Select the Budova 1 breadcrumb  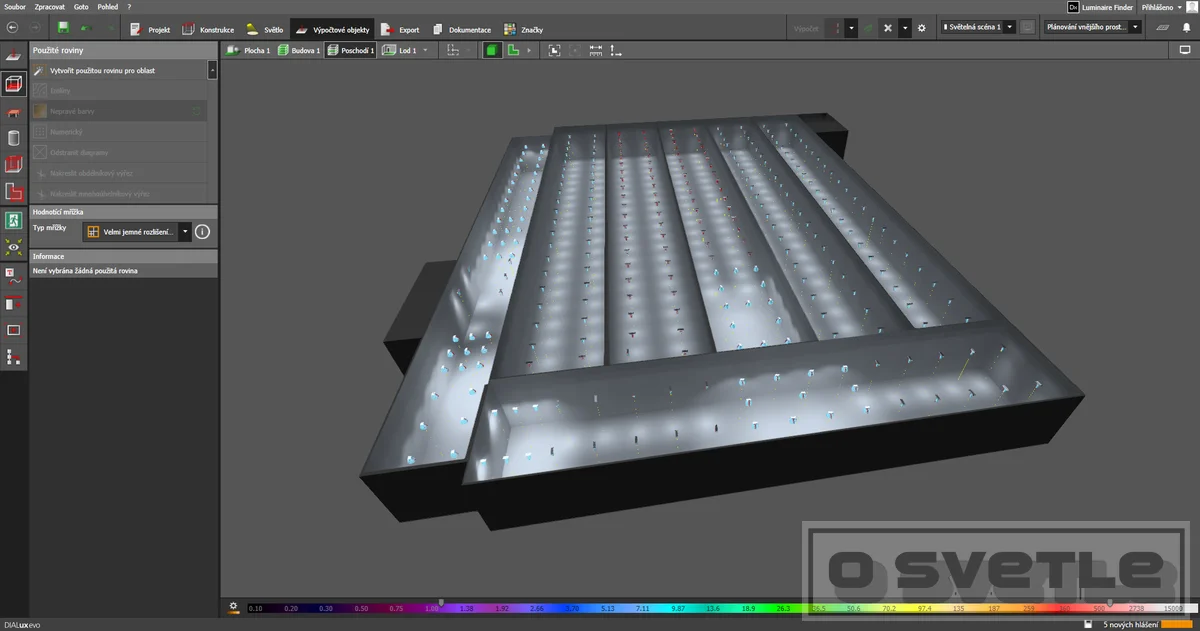pyautogui.click(x=299, y=50)
